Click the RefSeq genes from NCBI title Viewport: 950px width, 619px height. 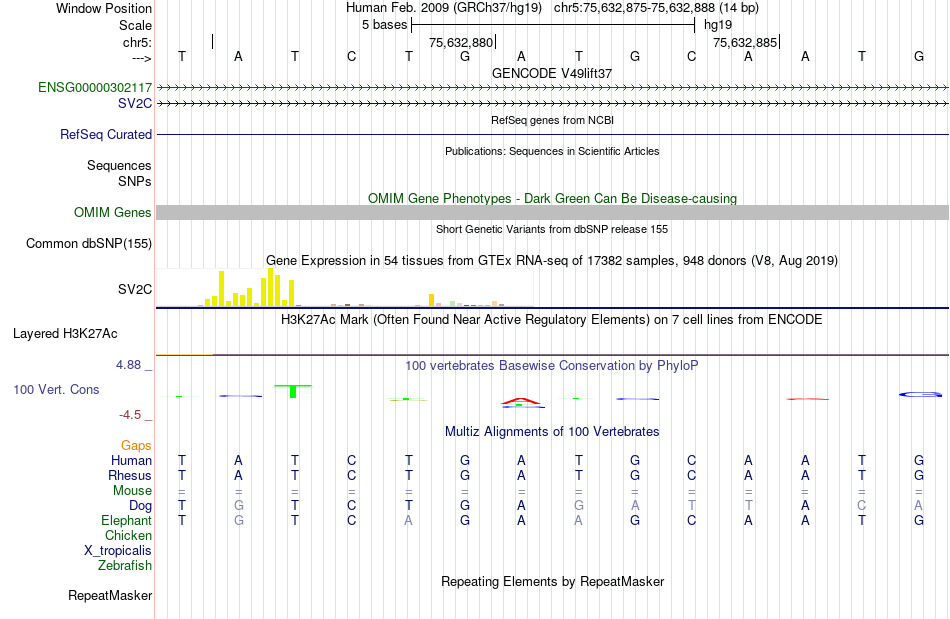[552, 120]
